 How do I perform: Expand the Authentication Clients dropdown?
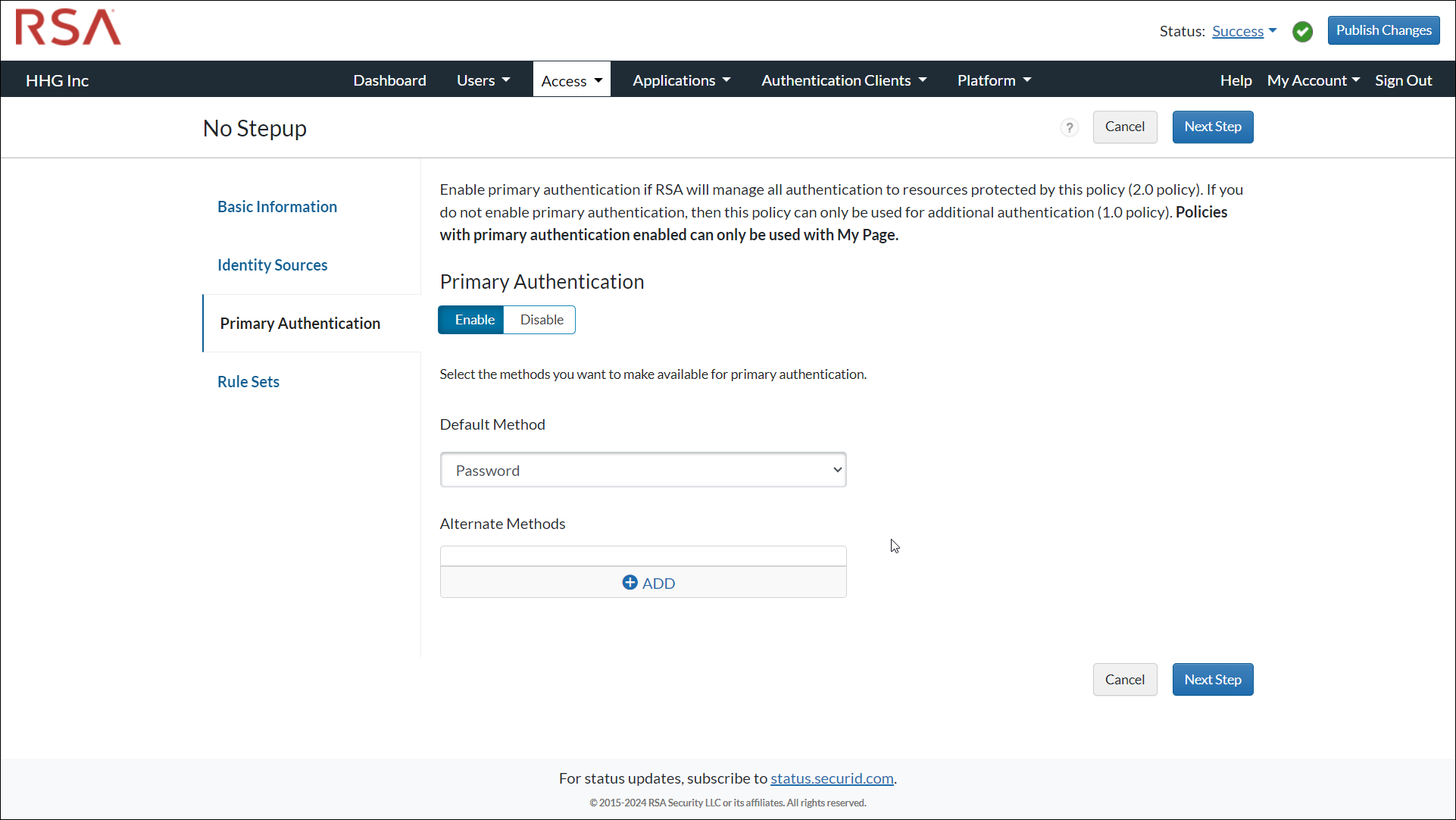[x=843, y=80]
